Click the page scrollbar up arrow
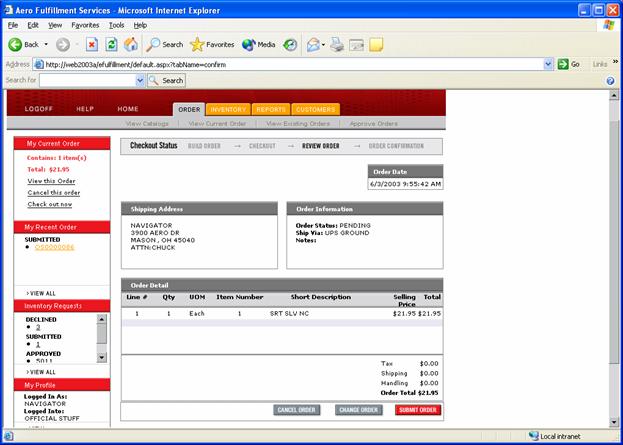 click(x=614, y=95)
